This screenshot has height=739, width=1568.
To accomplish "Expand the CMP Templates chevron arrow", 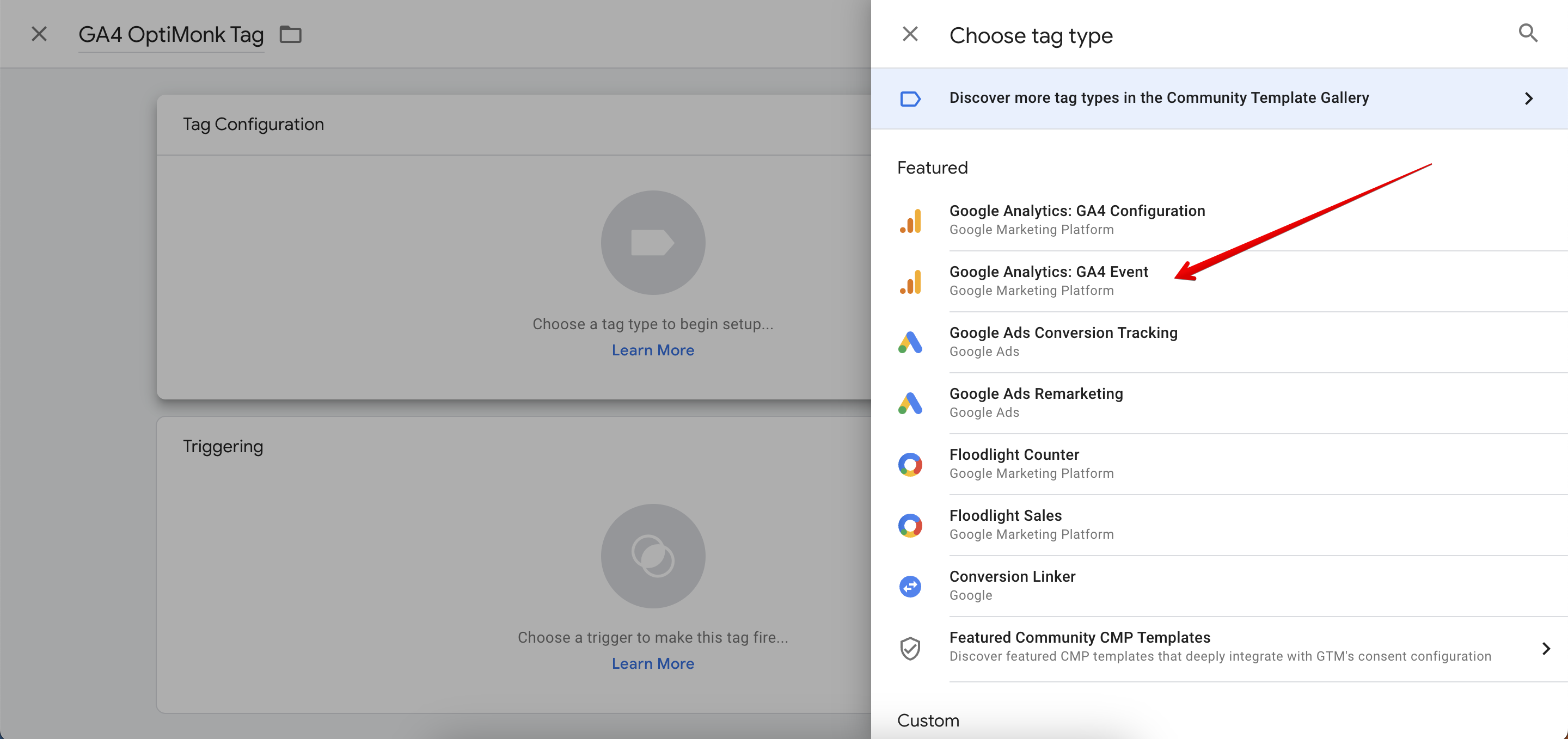I will [x=1546, y=648].
